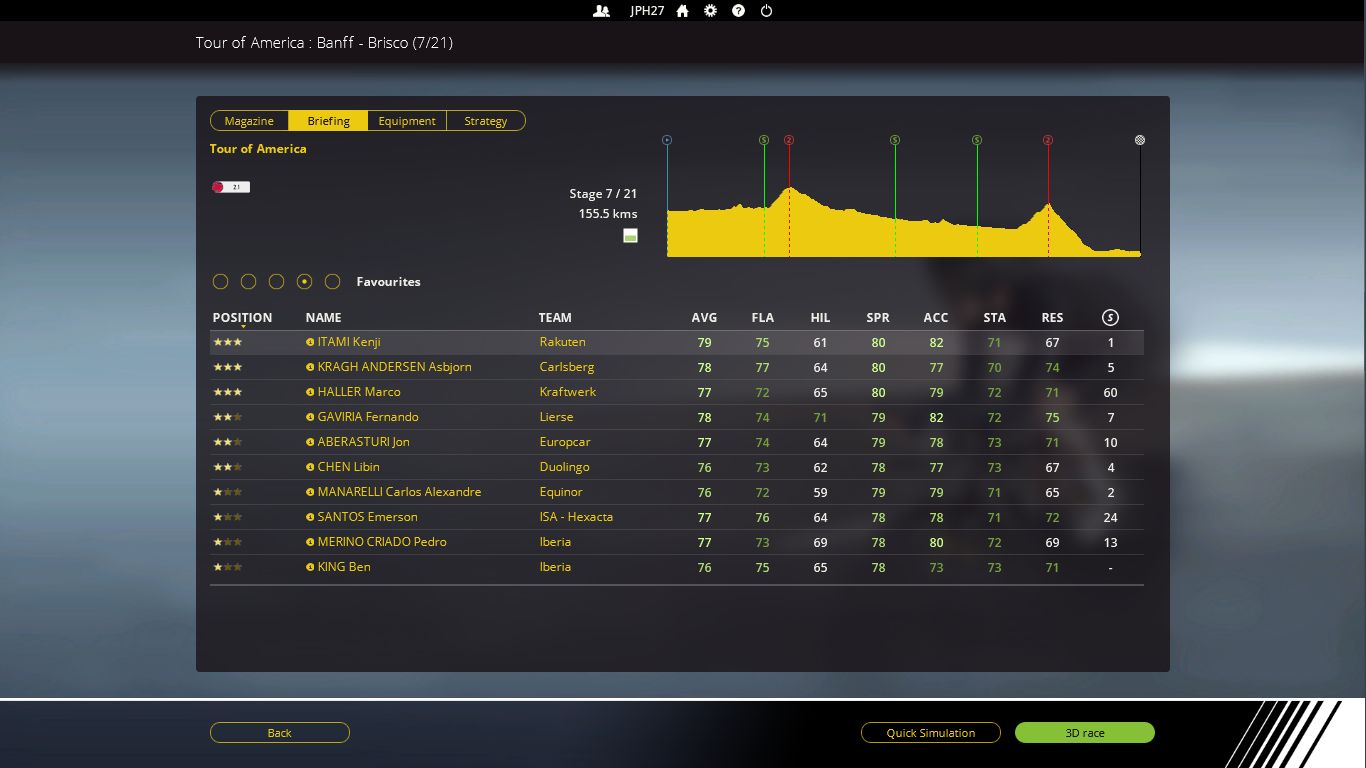Open the Strategy tab
The width and height of the screenshot is (1366, 768).
pos(486,121)
